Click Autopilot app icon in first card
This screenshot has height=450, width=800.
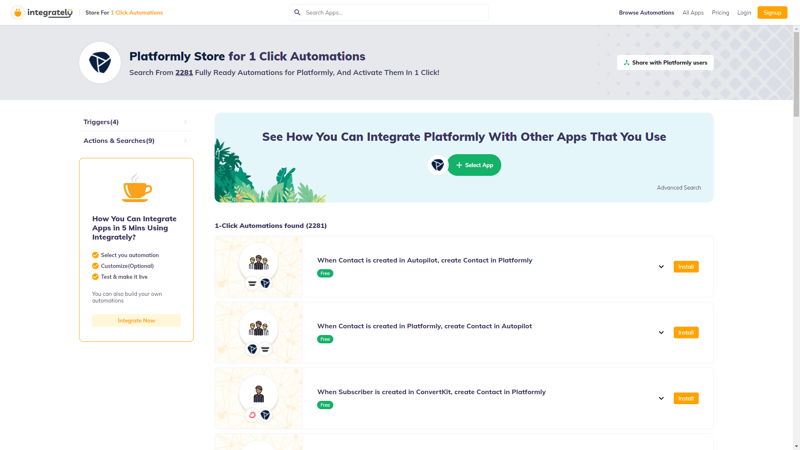(252, 283)
